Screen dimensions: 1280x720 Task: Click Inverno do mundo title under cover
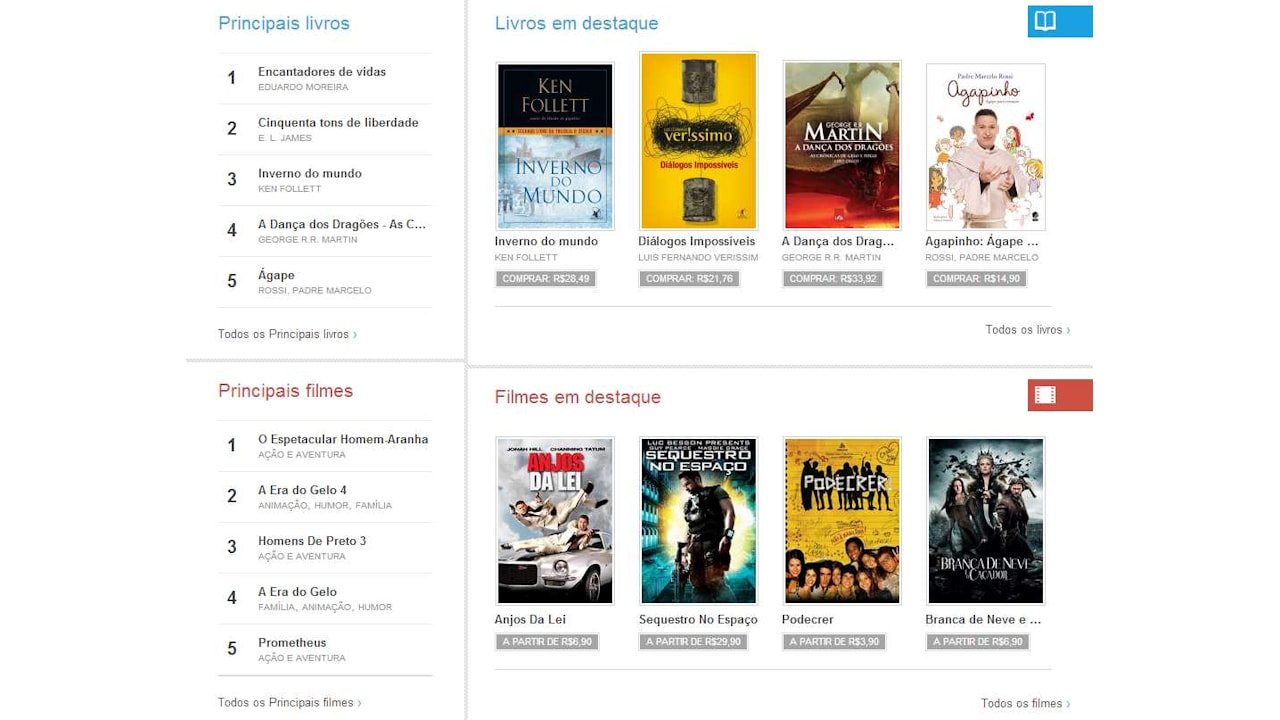(546, 241)
